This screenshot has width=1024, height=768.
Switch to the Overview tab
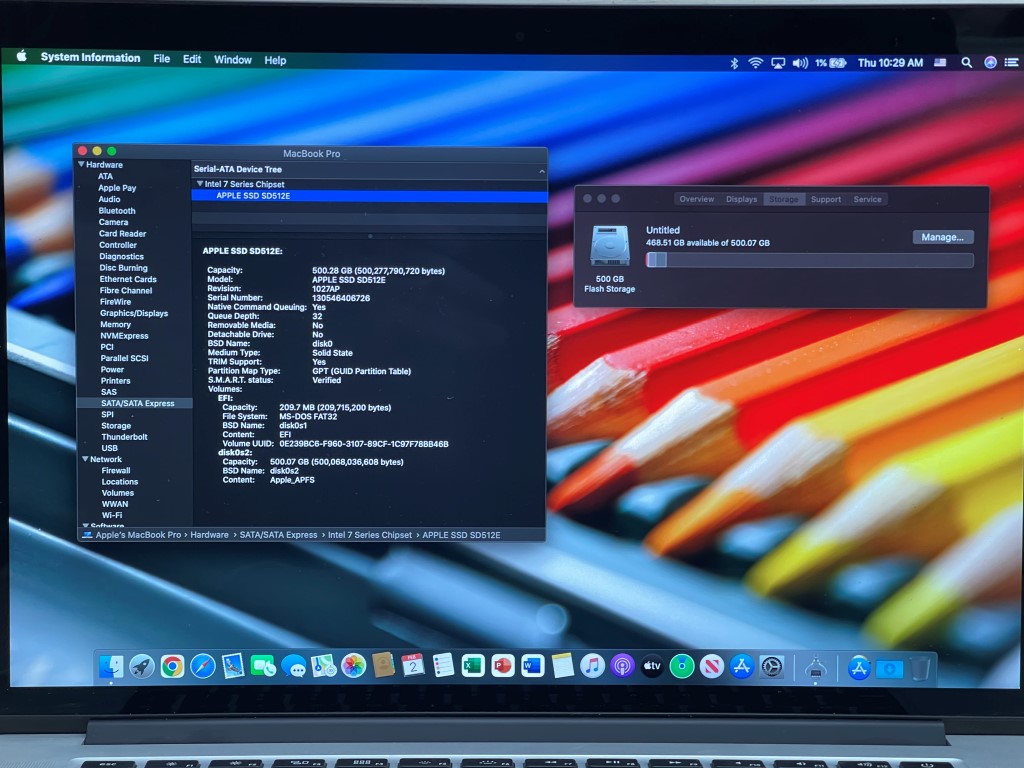pos(697,199)
